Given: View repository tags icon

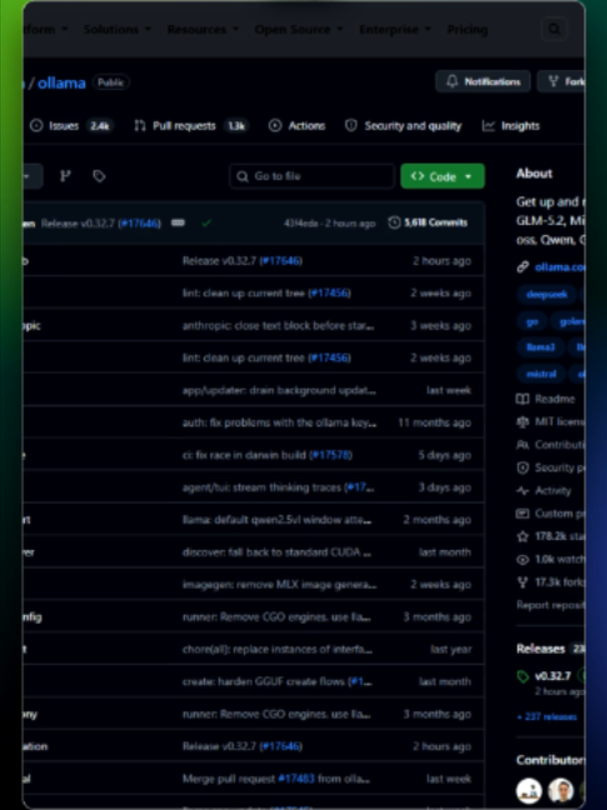Looking at the screenshot, I should [99, 176].
